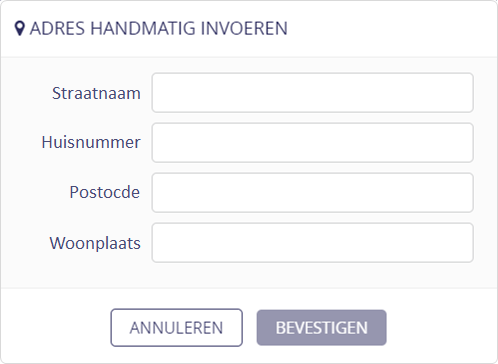This screenshot has height=364, width=498.
Task: Activate the city entry box
Action: (x=313, y=243)
